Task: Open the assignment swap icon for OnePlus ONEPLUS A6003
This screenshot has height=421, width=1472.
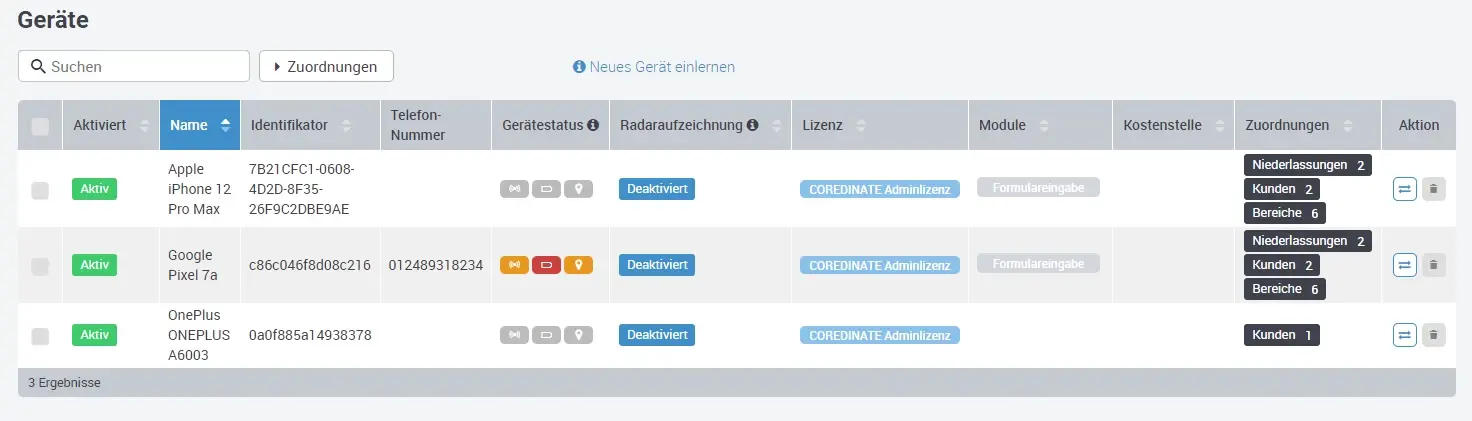Action: [x=1405, y=335]
